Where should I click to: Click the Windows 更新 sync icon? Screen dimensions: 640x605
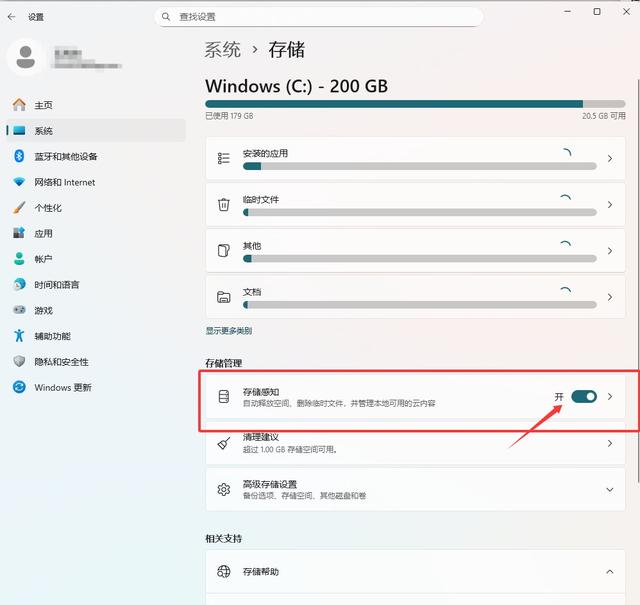coord(19,387)
